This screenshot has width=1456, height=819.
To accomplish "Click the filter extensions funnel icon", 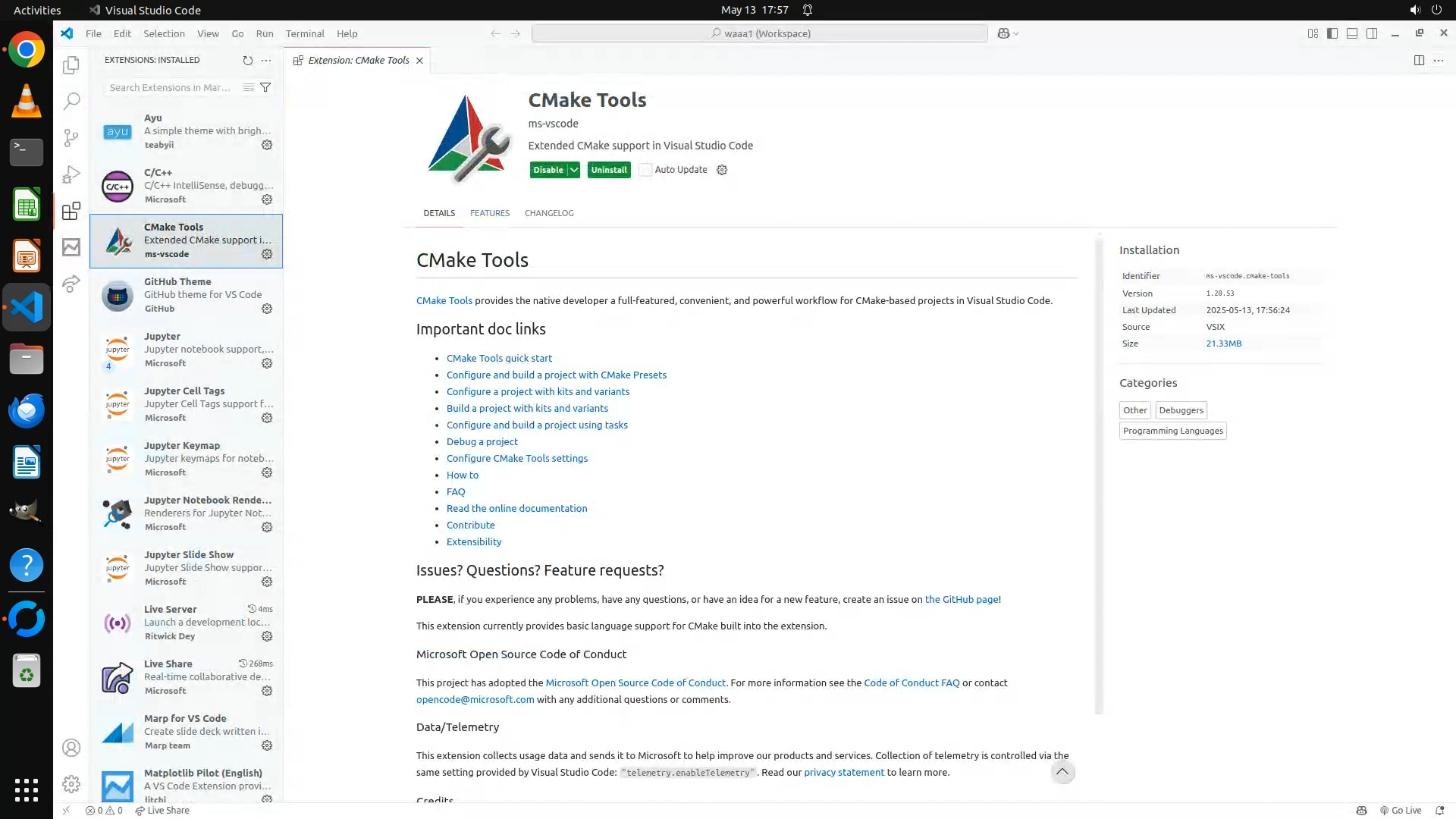I will pos(265,87).
